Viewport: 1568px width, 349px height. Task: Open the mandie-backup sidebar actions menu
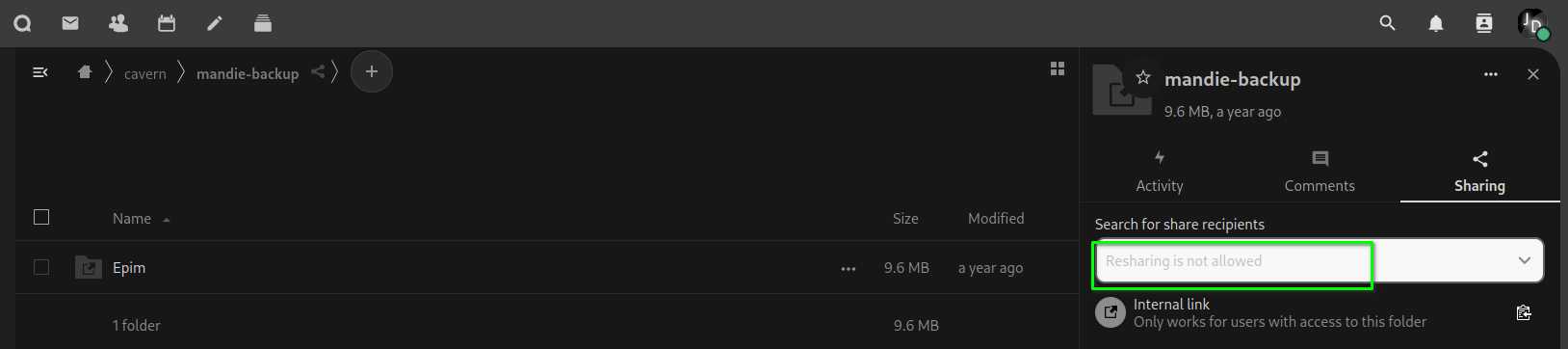(1491, 74)
